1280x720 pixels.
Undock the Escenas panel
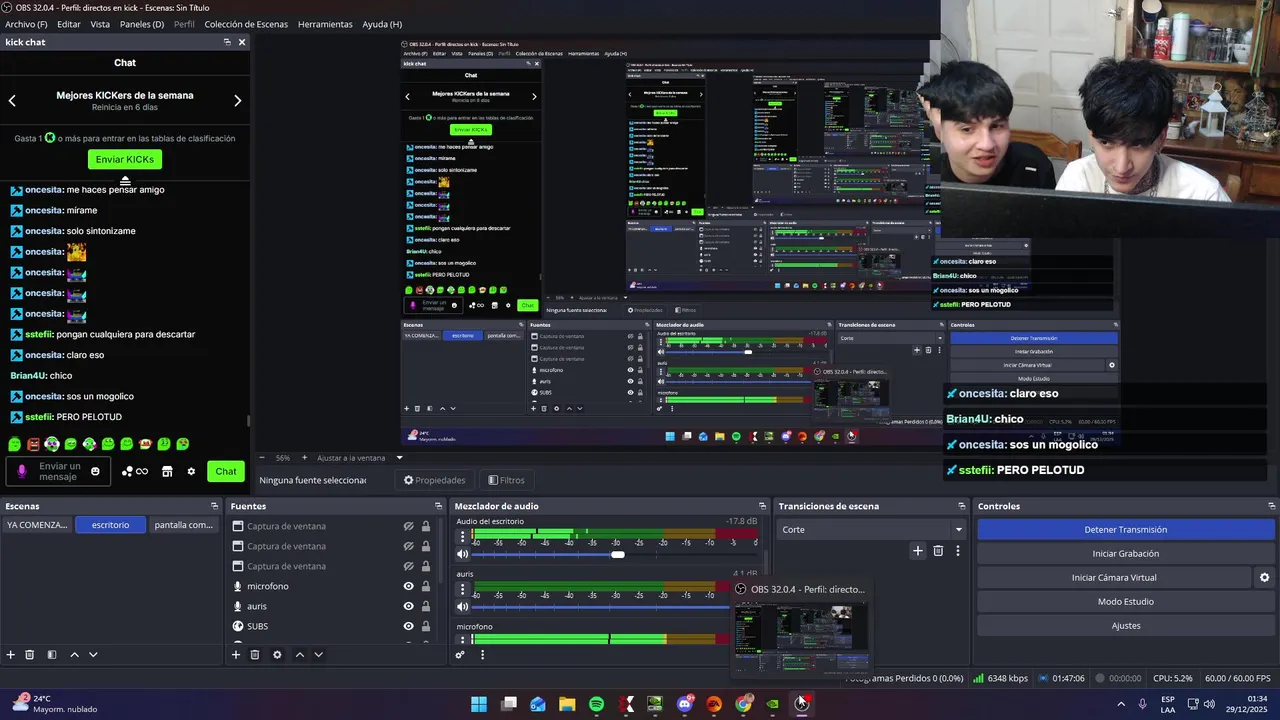point(214,506)
